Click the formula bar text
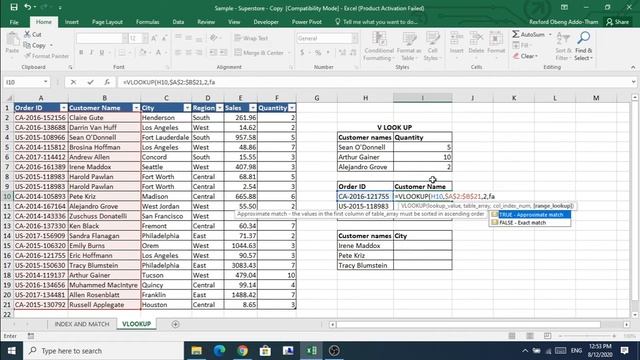This screenshot has width=640, height=360. click(x=169, y=82)
